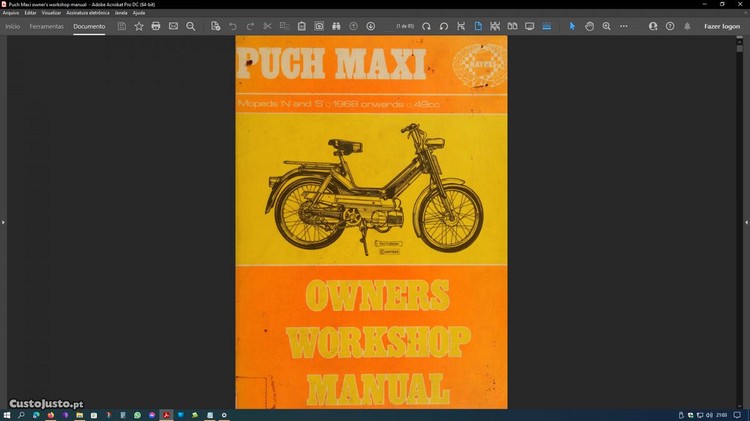750x421 pixels.
Task: Click the Fazer logon button
Action: pos(721,26)
